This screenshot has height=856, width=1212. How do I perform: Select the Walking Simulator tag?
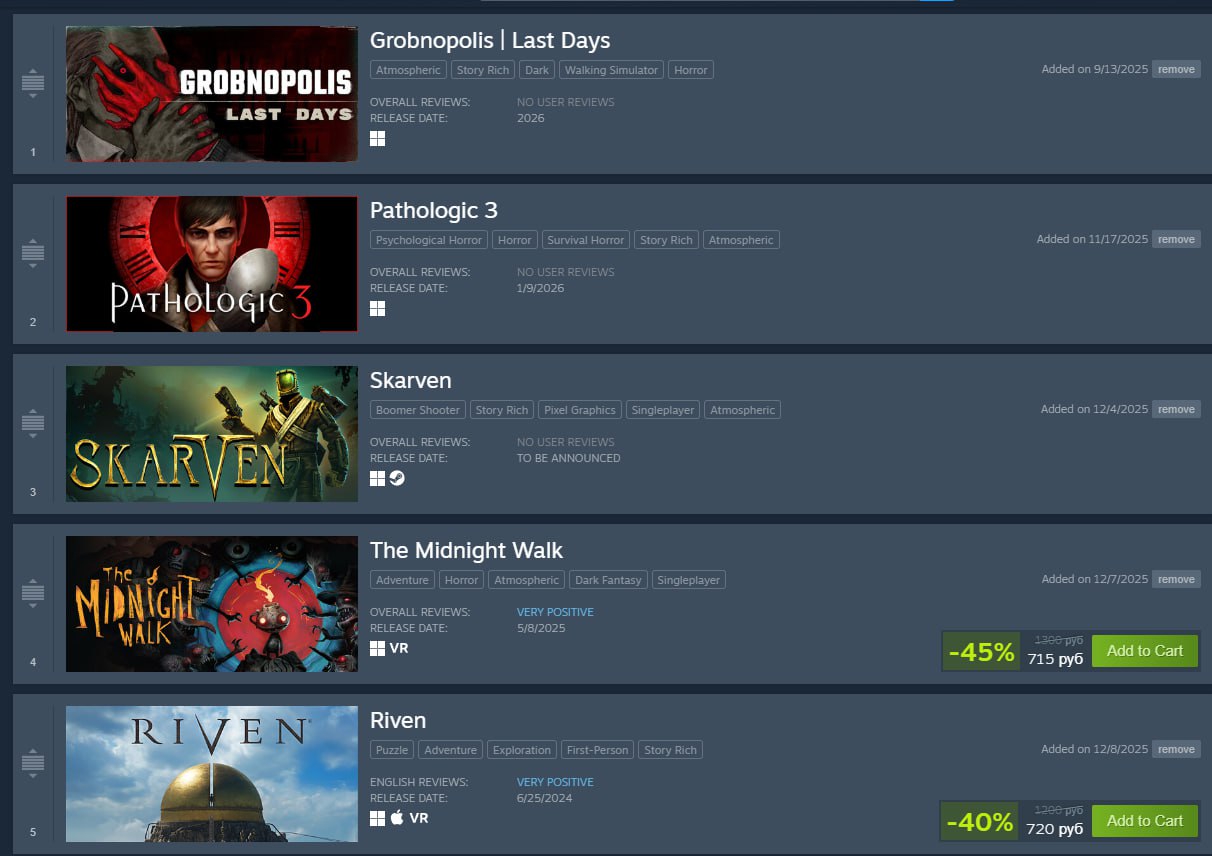tap(611, 70)
